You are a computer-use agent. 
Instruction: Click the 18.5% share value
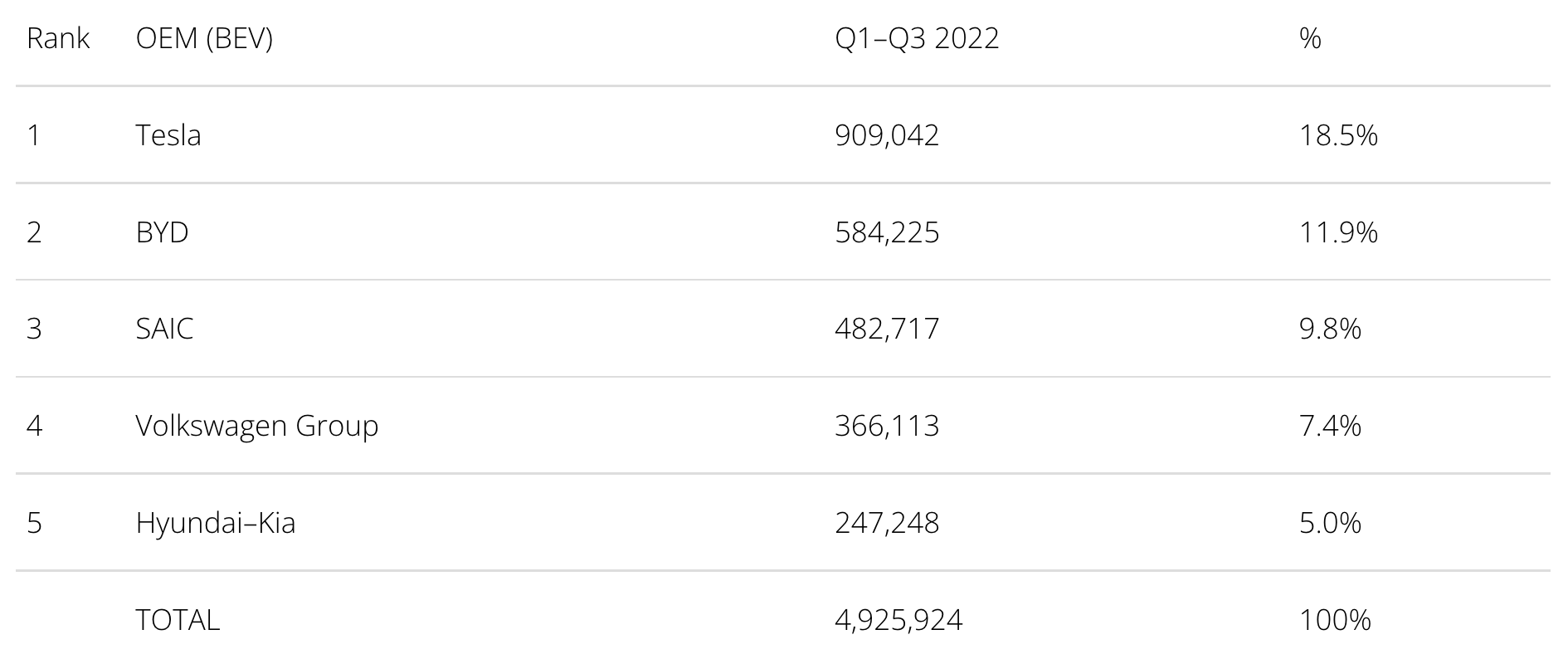1338,135
